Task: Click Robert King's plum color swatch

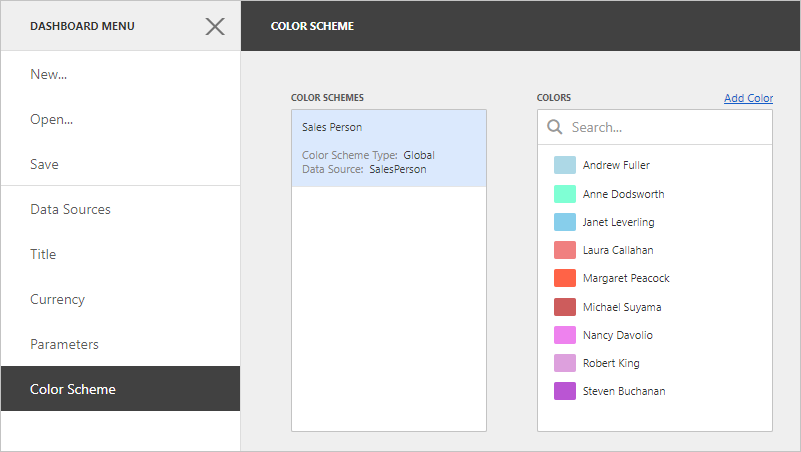Action: pyautogui.click(x=564, y=363)
